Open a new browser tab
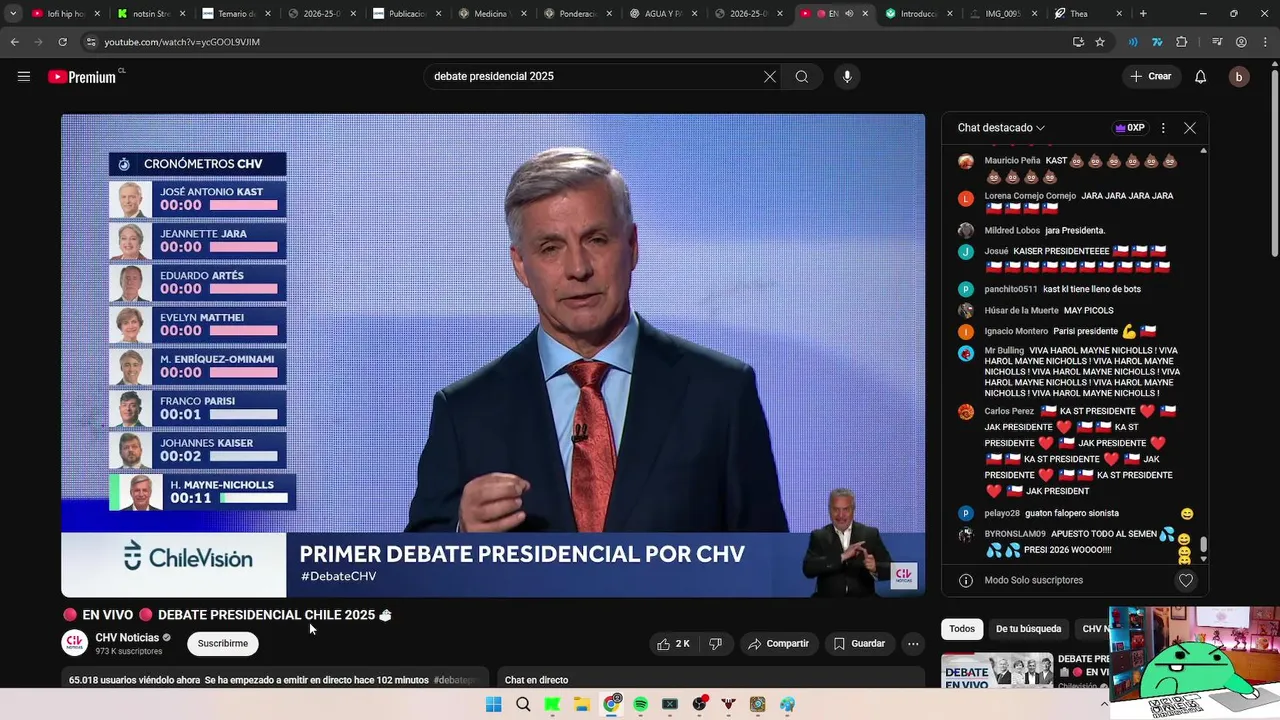Screen dimensions: 1280x720 [x=1143, y=14]
